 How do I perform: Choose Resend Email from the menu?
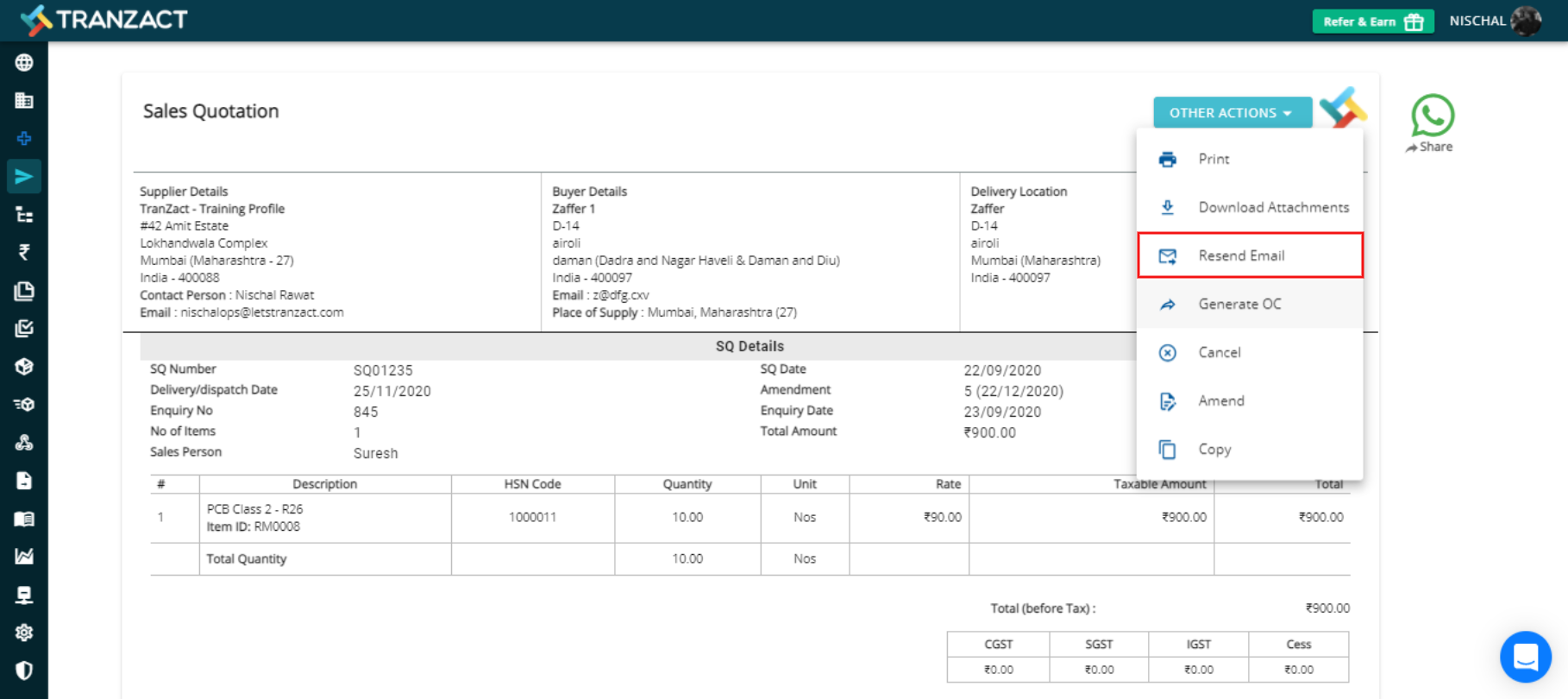click(x=1250, y=255)
